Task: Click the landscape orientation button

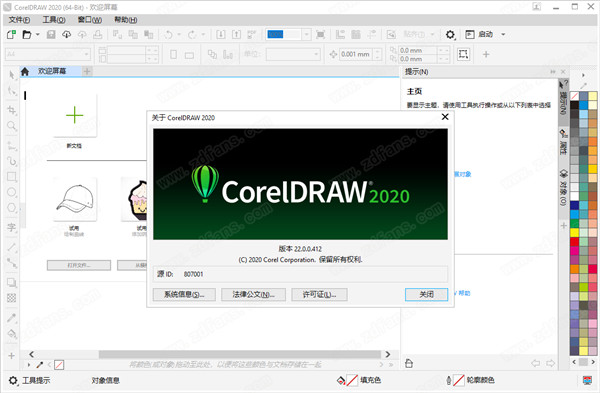Action: (189, 55)
